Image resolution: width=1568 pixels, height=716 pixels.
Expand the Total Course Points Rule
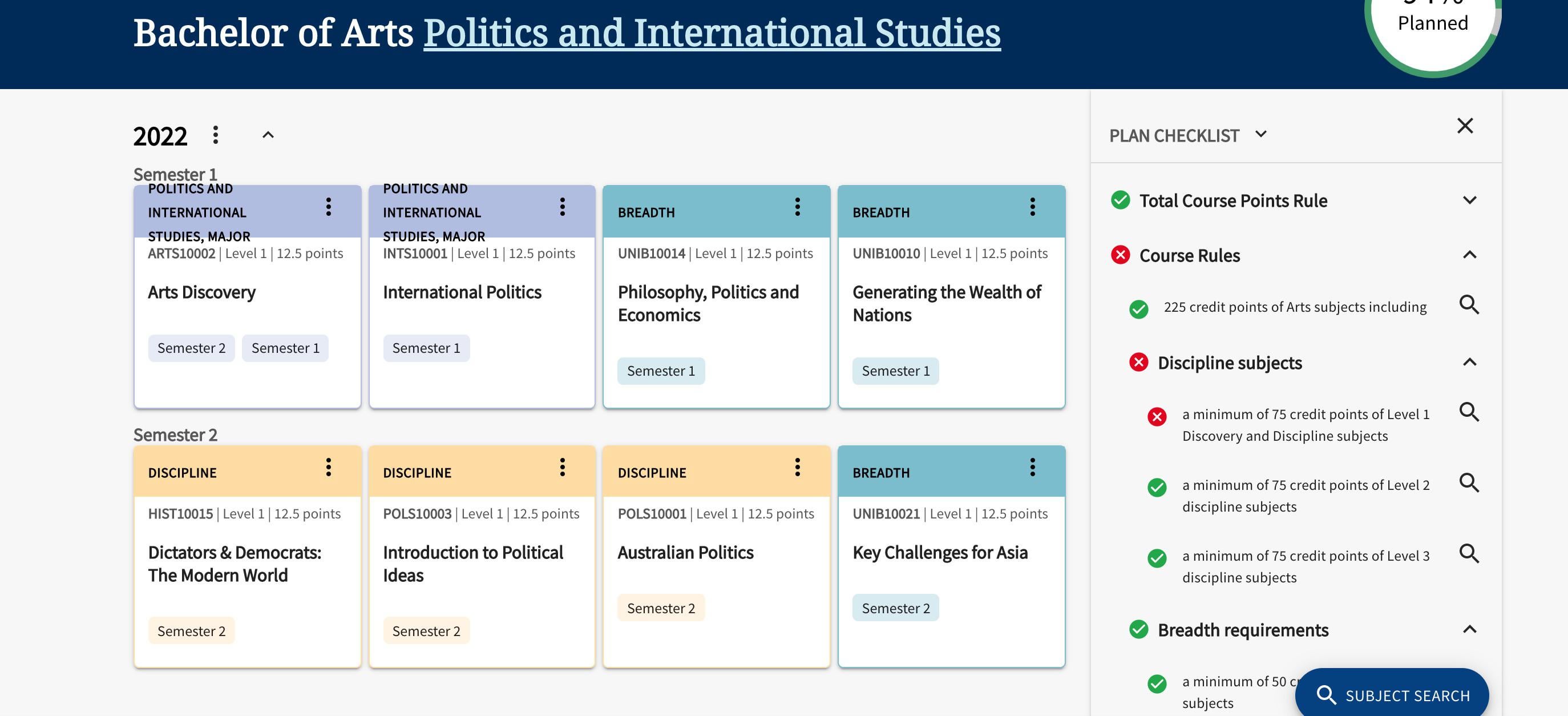[x=1469, y=200]
